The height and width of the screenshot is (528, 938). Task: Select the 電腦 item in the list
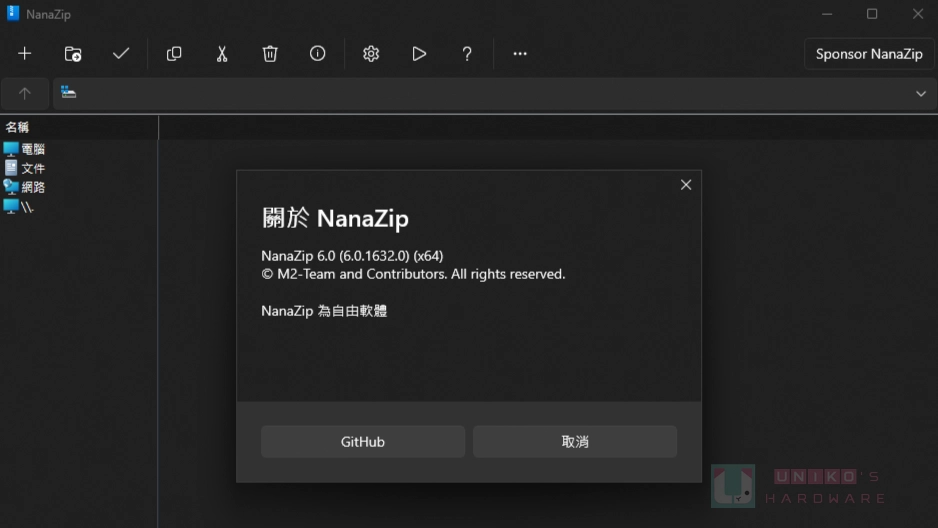[25, 149]
